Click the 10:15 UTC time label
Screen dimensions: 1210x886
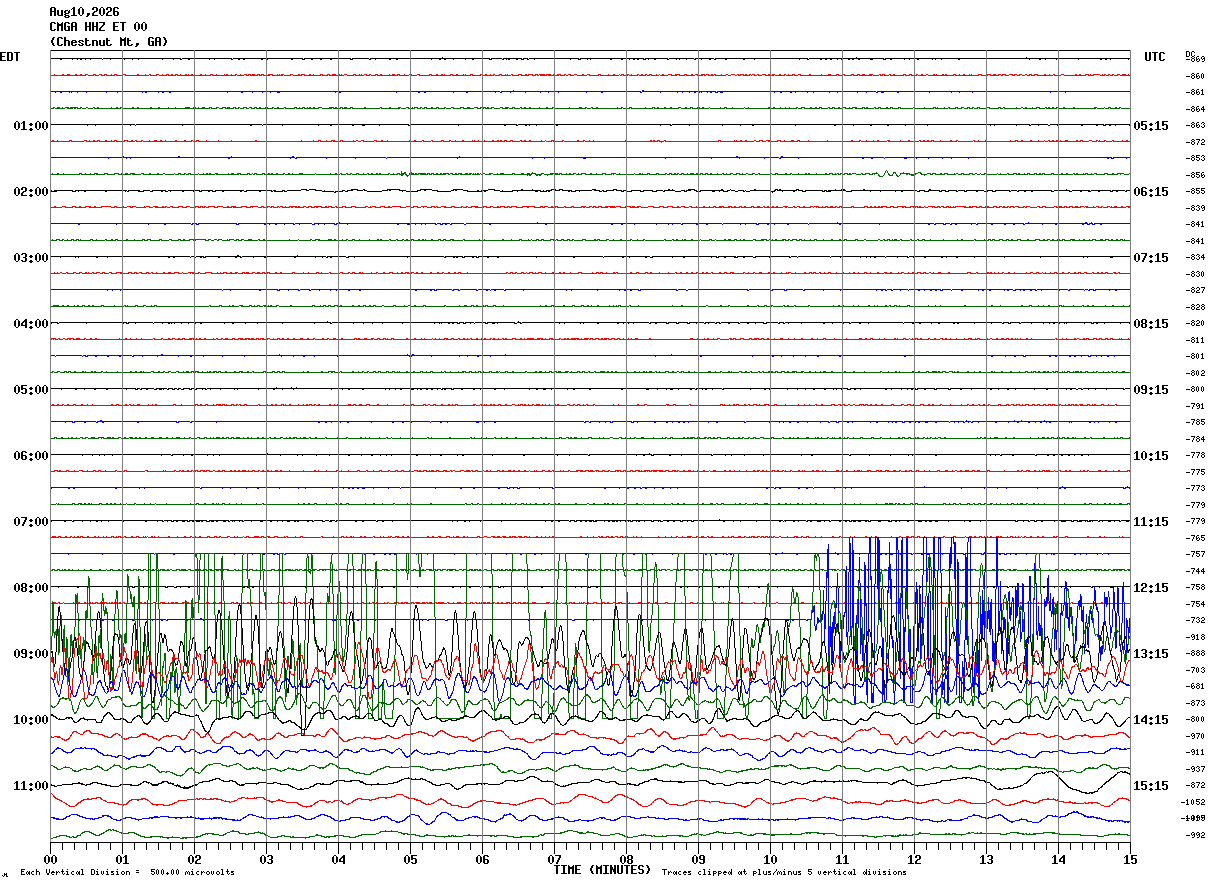pyautogui.click(x=1151, y=456)
